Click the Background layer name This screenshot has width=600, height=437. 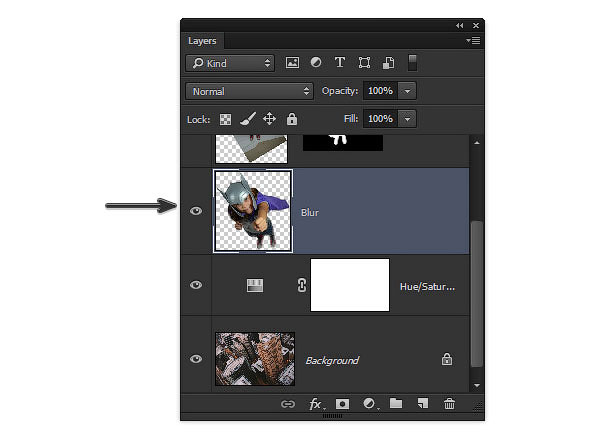click(x=332, y=360)
